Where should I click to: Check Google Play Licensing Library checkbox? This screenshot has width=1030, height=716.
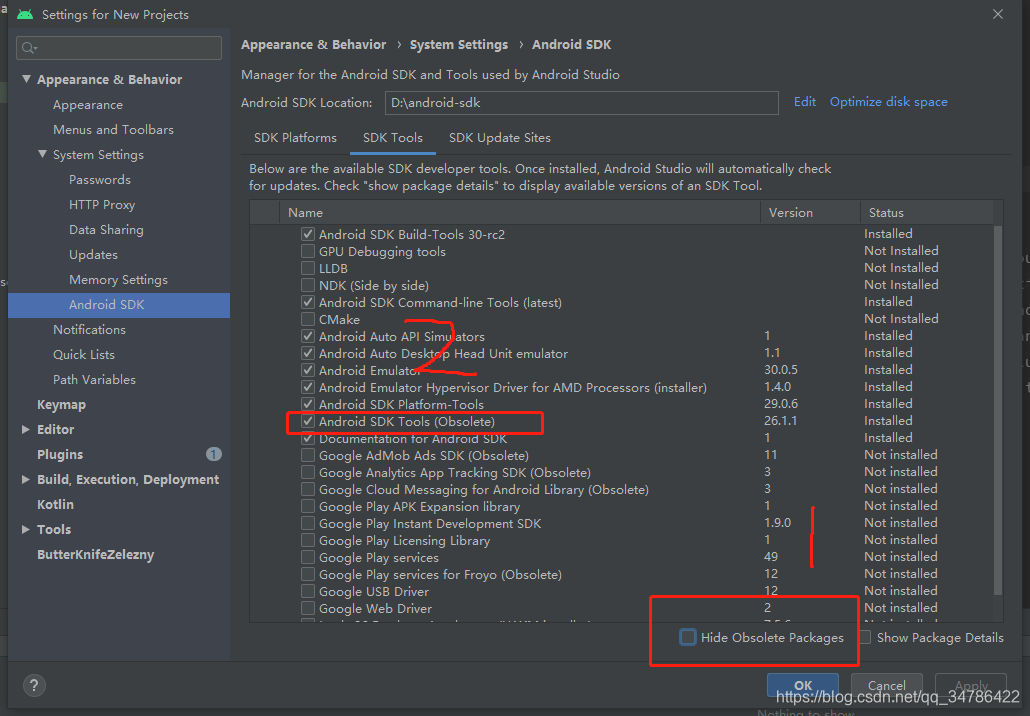pyautogui.click(x=307, y=540)
